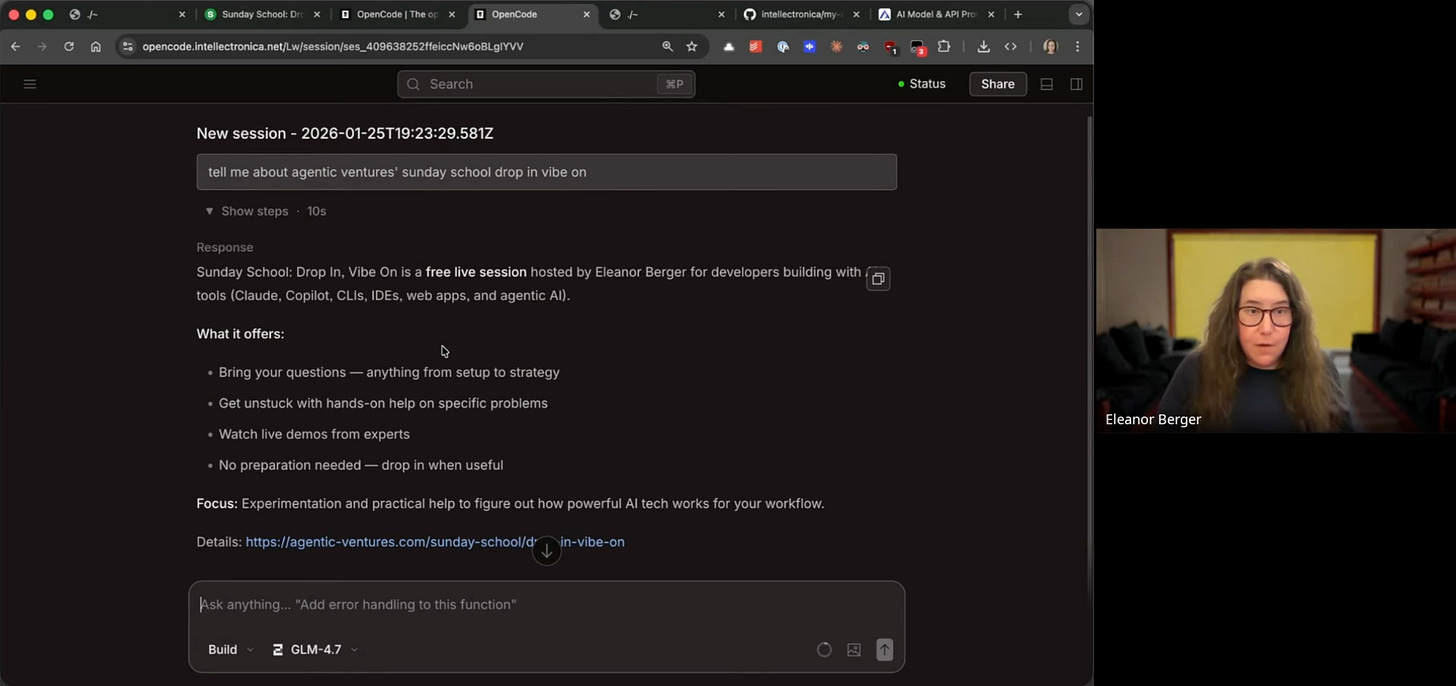Click the blue sparkle extension icon
This screenshot has height=686, width=1456.
[810, 46]
